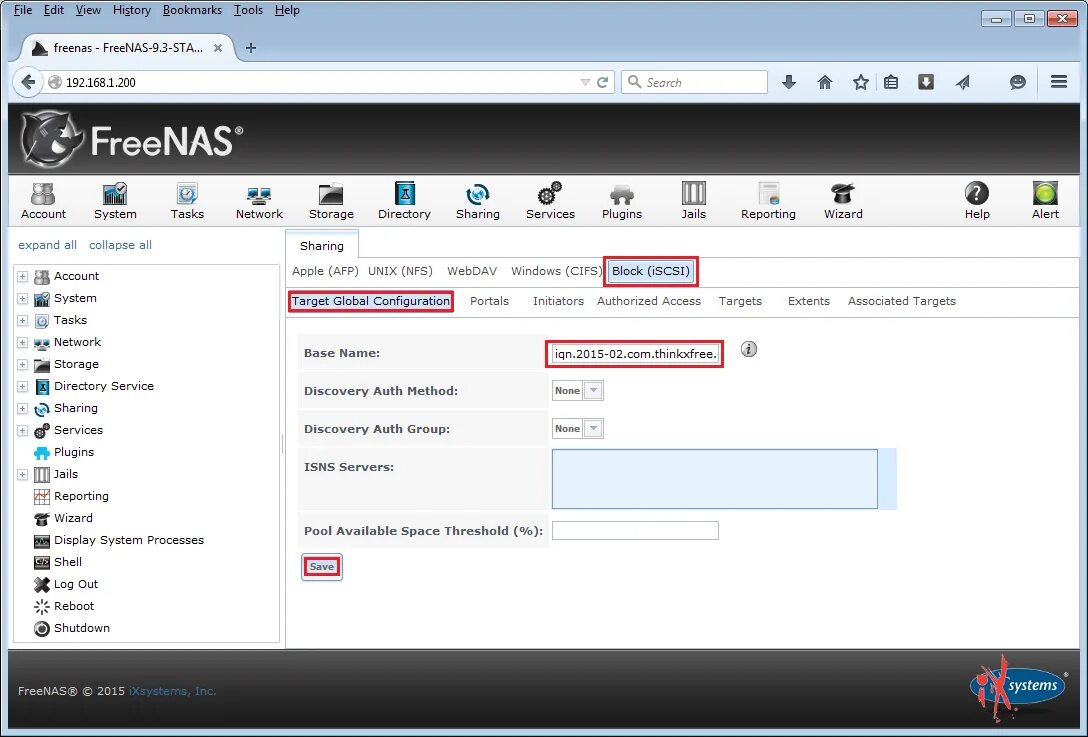Open the Tools menu

(x=248, y=10)
